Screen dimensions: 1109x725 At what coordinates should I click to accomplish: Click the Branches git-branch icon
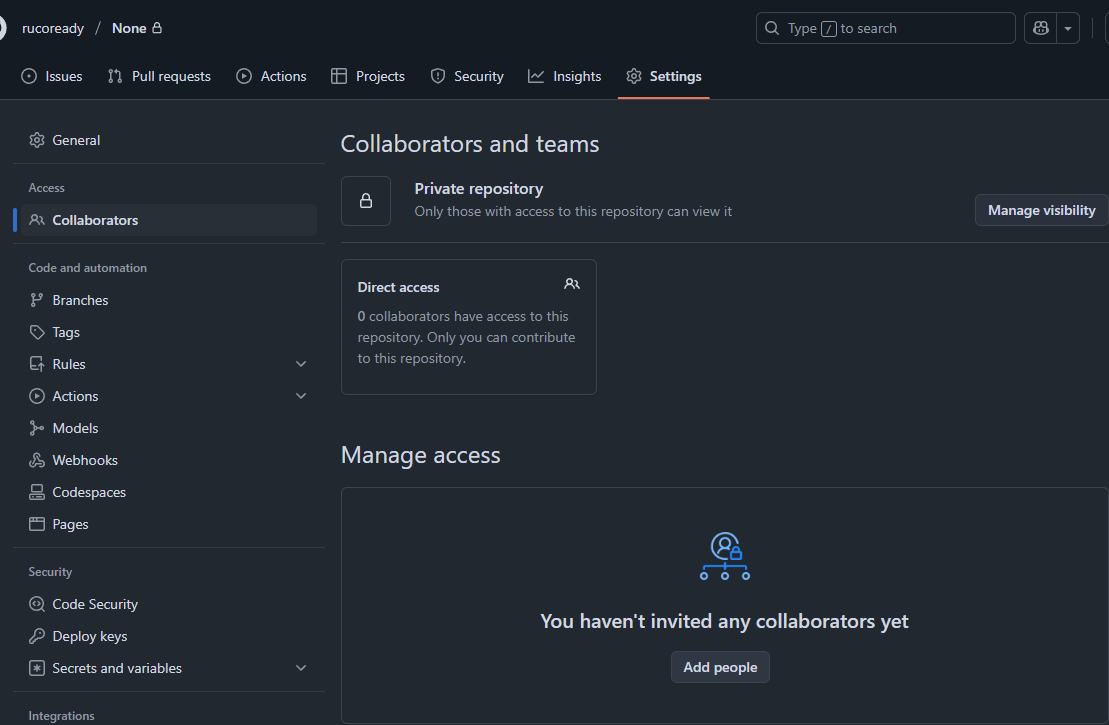tap(37, 300)
